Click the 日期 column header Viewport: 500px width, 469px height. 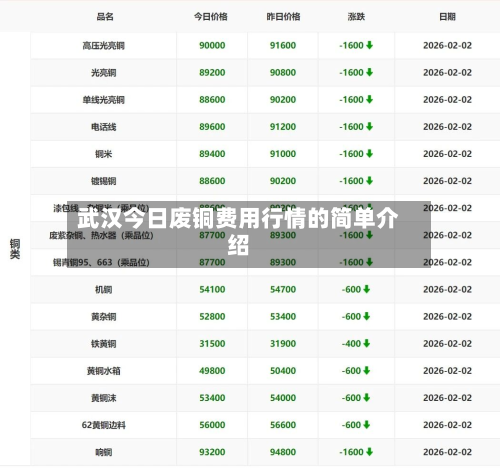tap(447, 17)
